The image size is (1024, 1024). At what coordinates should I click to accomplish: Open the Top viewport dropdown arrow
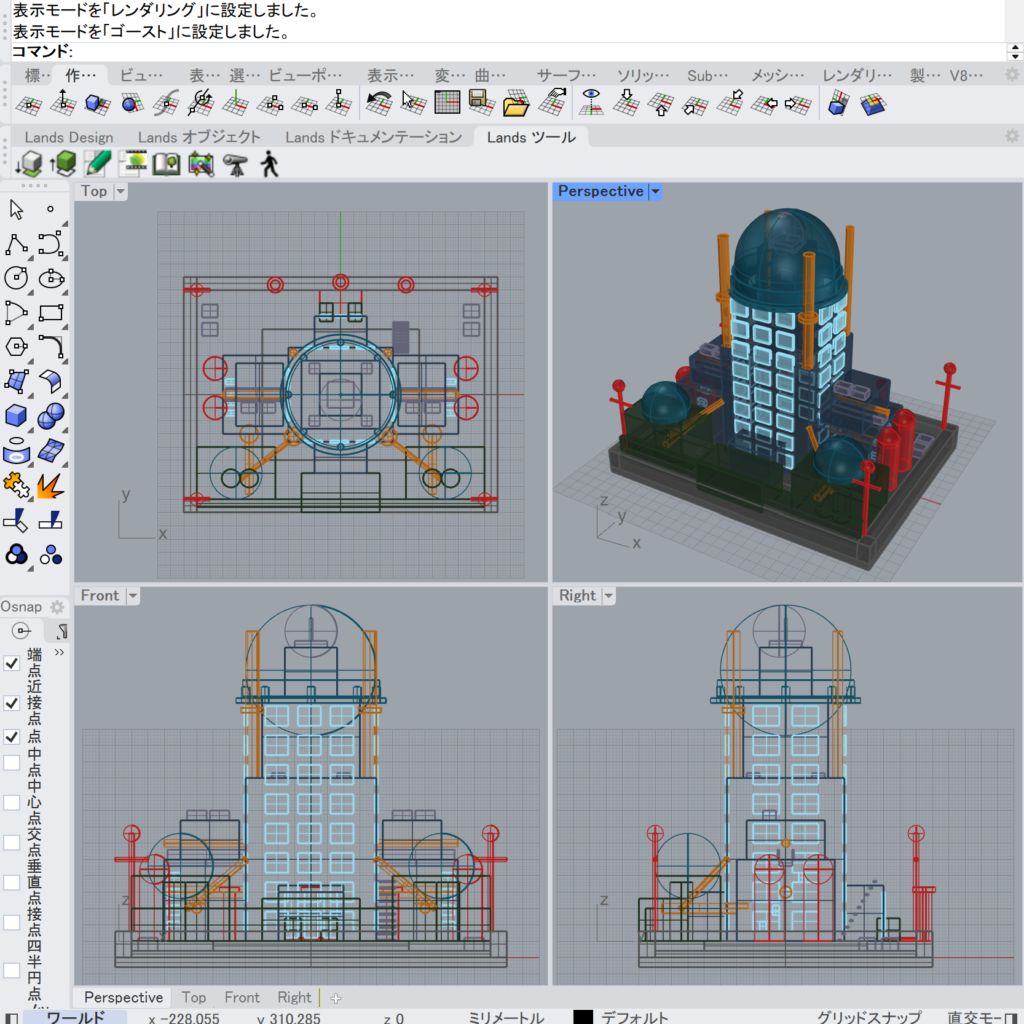tap(121, 191)
